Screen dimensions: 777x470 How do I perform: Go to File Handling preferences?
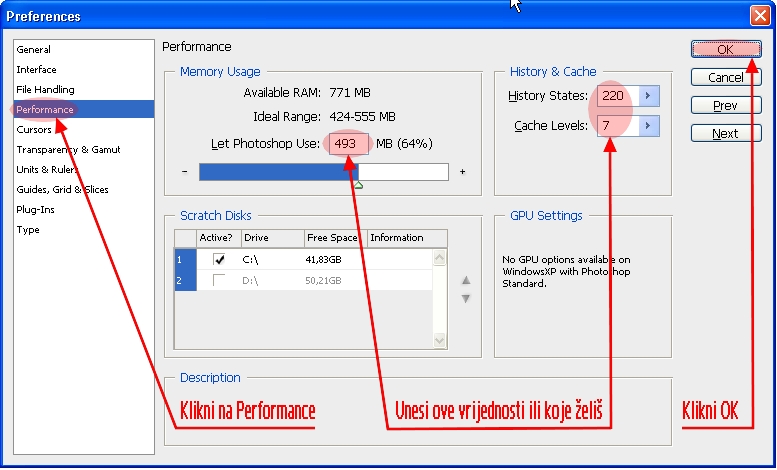45,90
